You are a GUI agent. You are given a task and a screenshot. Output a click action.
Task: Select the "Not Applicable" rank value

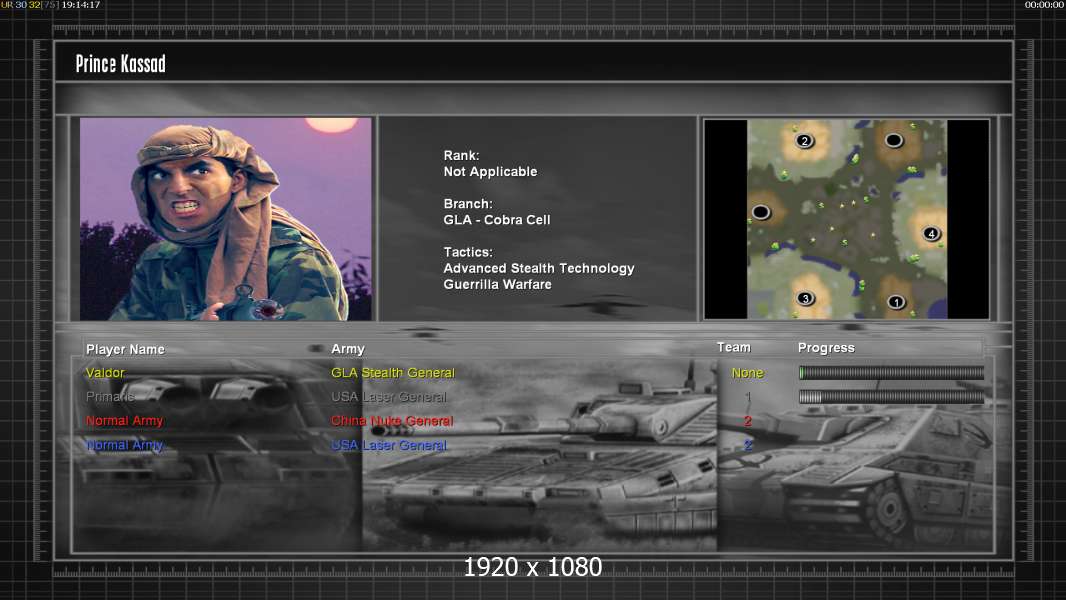(x=490, y=172)
